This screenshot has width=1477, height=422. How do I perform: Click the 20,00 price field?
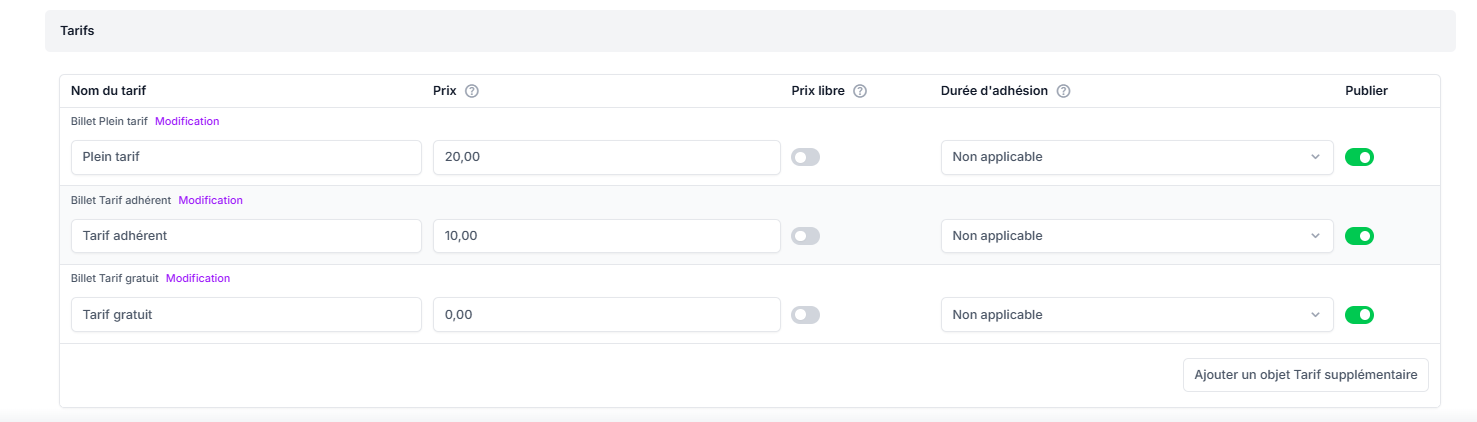point(606,157)
